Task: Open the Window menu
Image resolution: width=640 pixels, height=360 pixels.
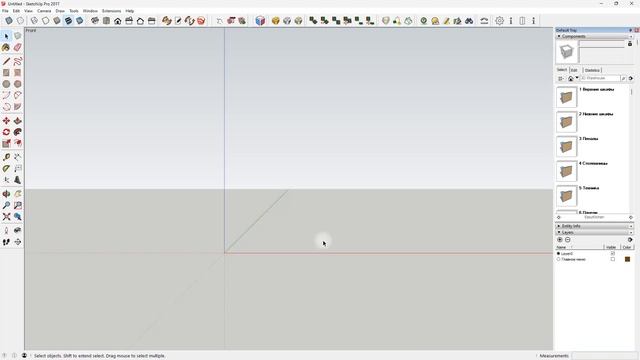Action: click(x=90, y=11)
